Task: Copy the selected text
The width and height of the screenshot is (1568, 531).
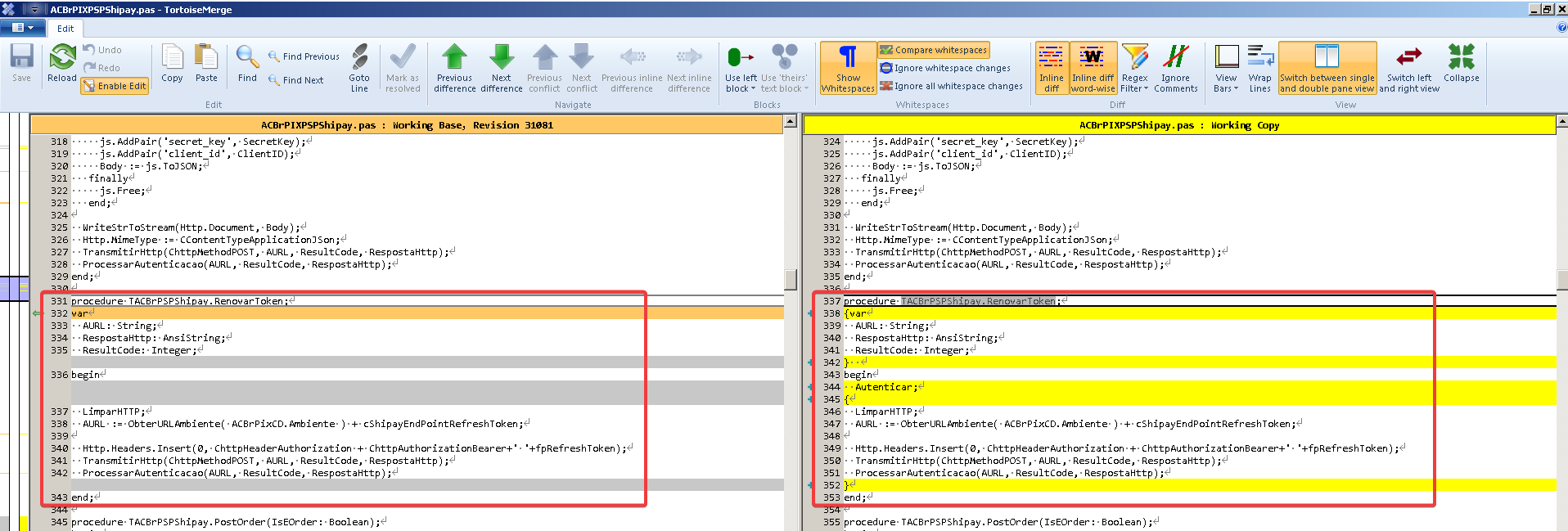Action: coord(172,64)
